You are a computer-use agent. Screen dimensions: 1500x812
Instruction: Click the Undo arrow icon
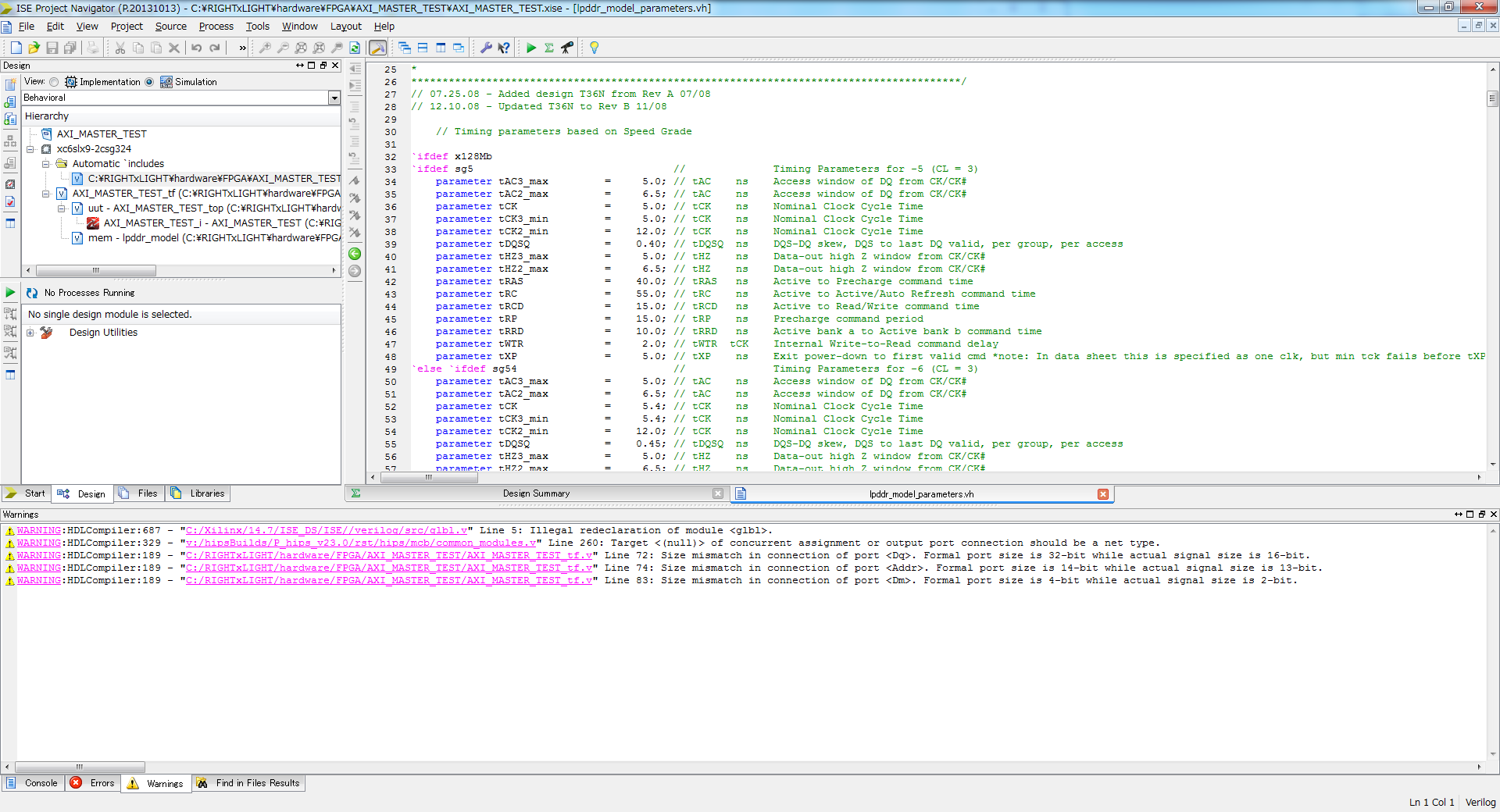pyautogui.click(x=196, y=48)
